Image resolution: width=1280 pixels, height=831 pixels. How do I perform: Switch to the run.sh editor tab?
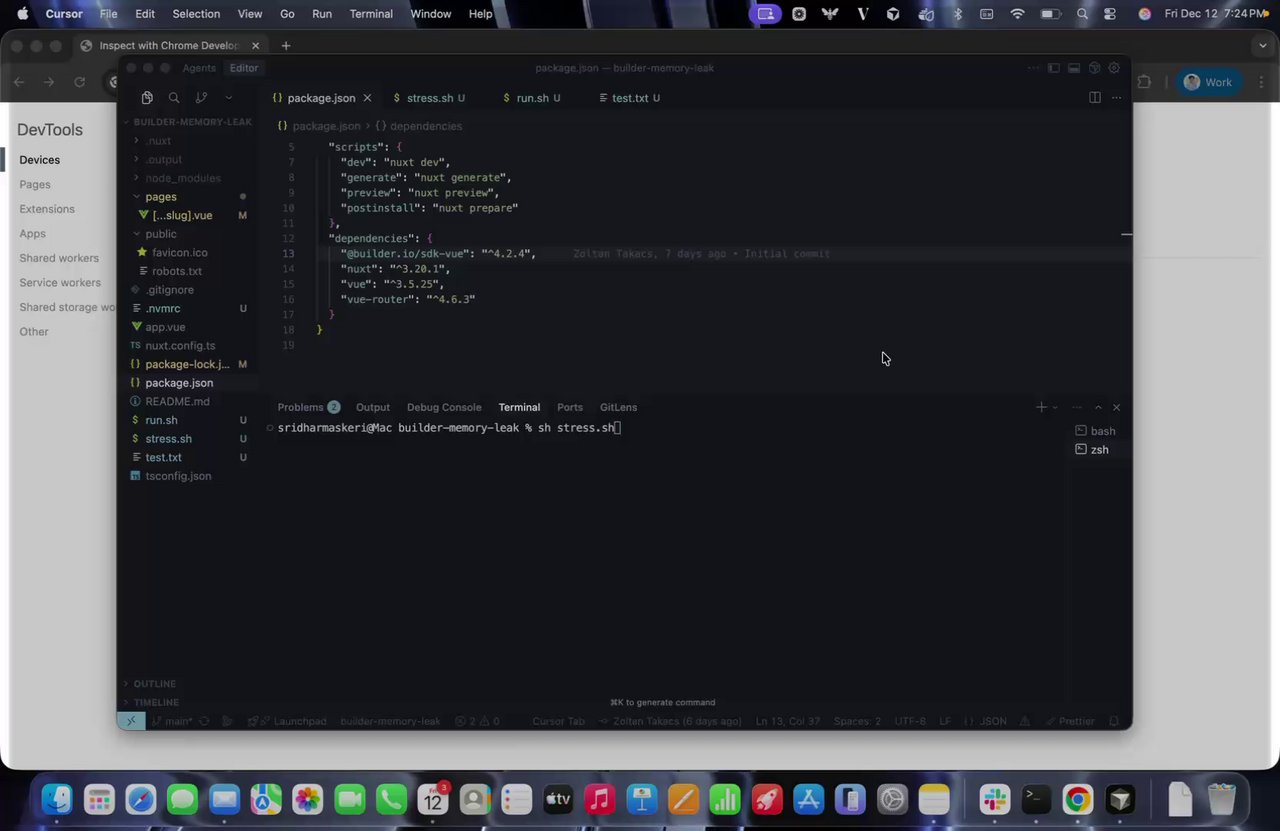click(x=531, y=98)
